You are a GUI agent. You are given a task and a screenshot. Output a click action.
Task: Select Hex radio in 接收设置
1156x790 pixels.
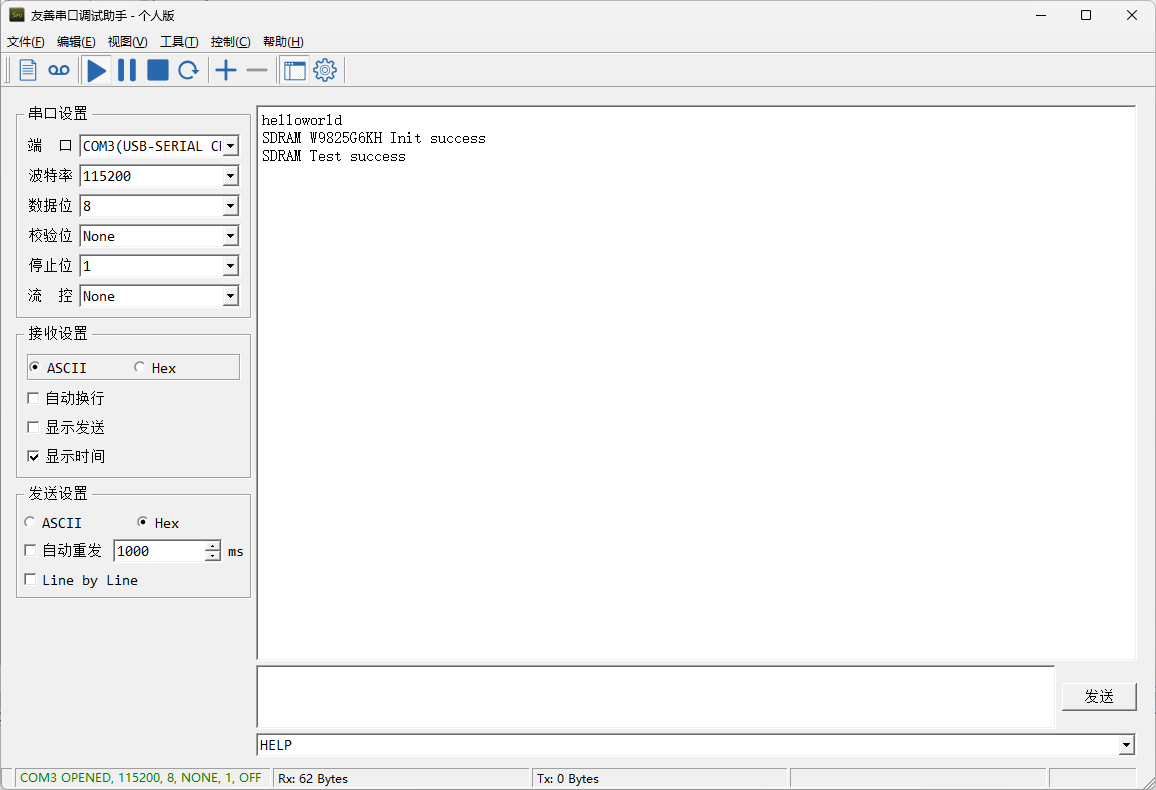click(x=139, y=368)
